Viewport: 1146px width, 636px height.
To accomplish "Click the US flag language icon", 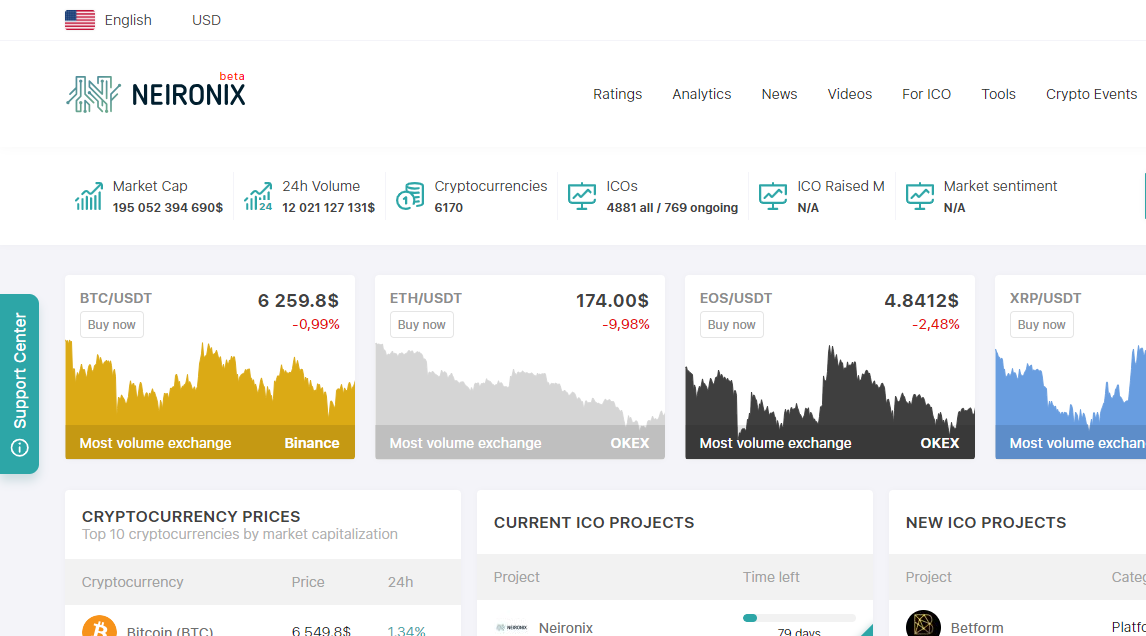I will (x=80, y=20).
